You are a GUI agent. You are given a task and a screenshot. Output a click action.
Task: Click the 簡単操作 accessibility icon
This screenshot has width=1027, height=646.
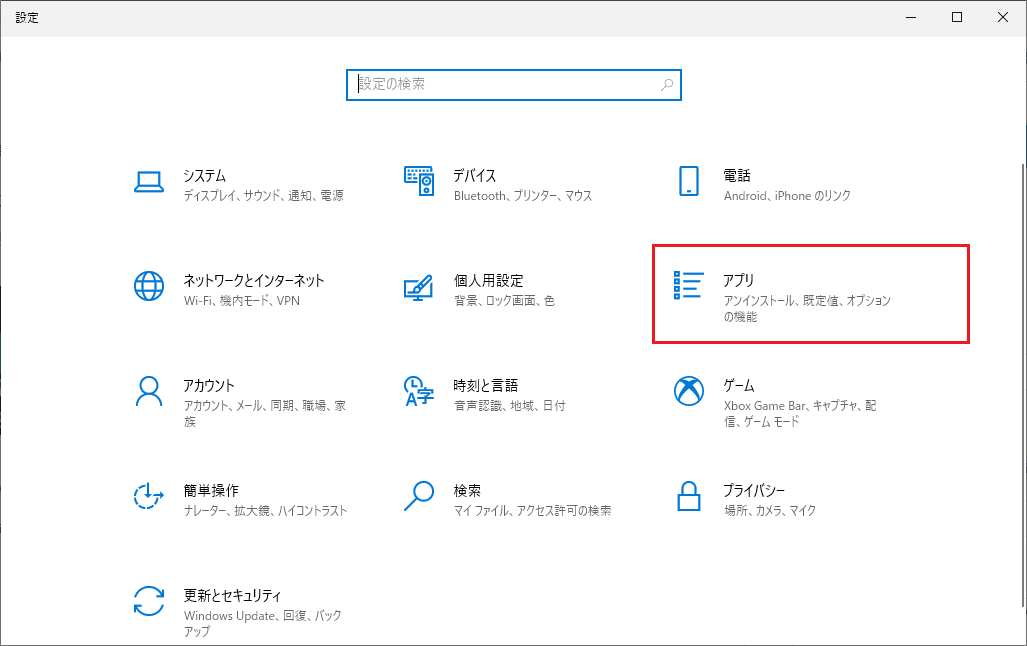click(148, 496)
